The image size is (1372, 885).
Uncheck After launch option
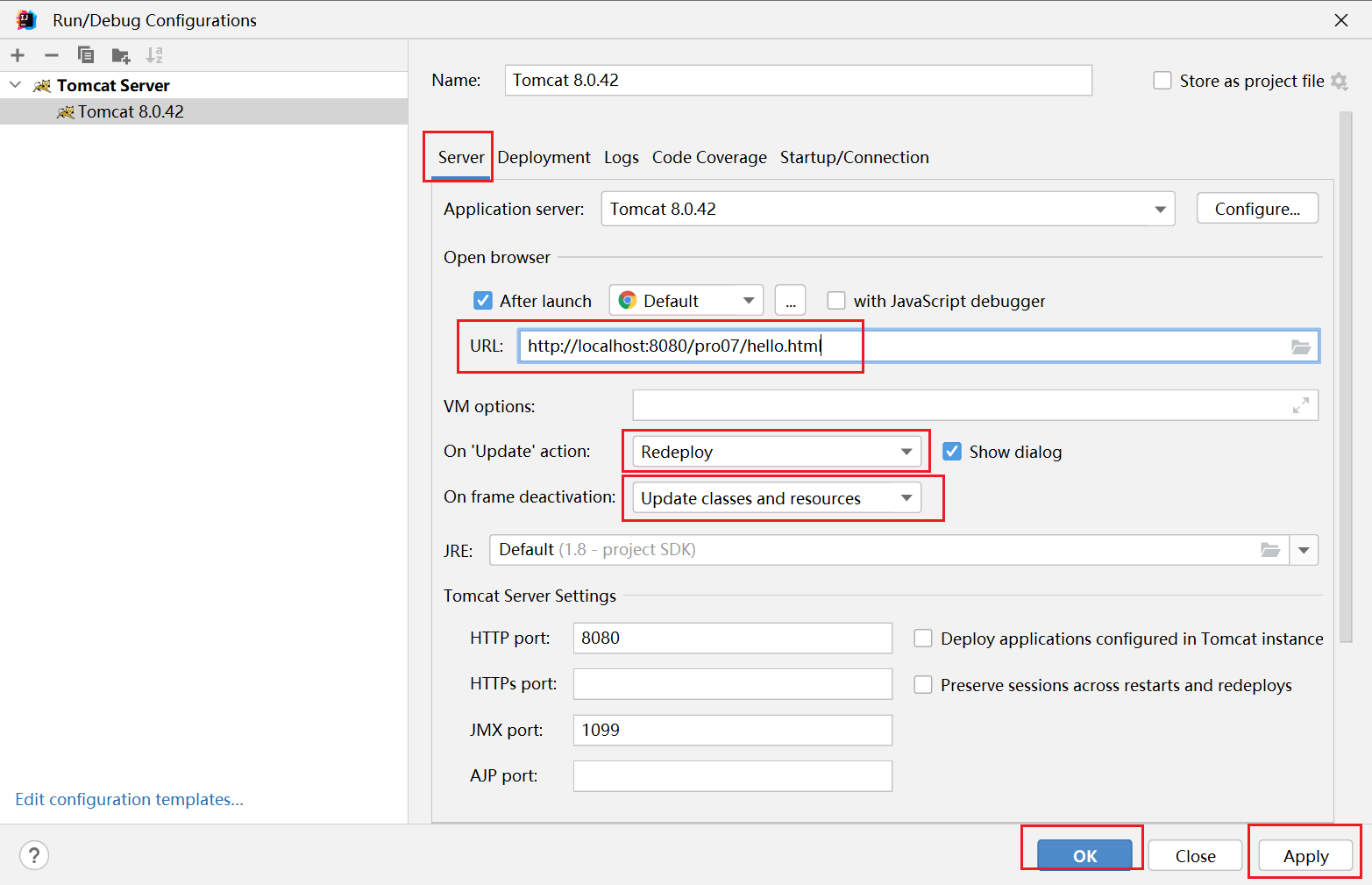click(483, 301)
